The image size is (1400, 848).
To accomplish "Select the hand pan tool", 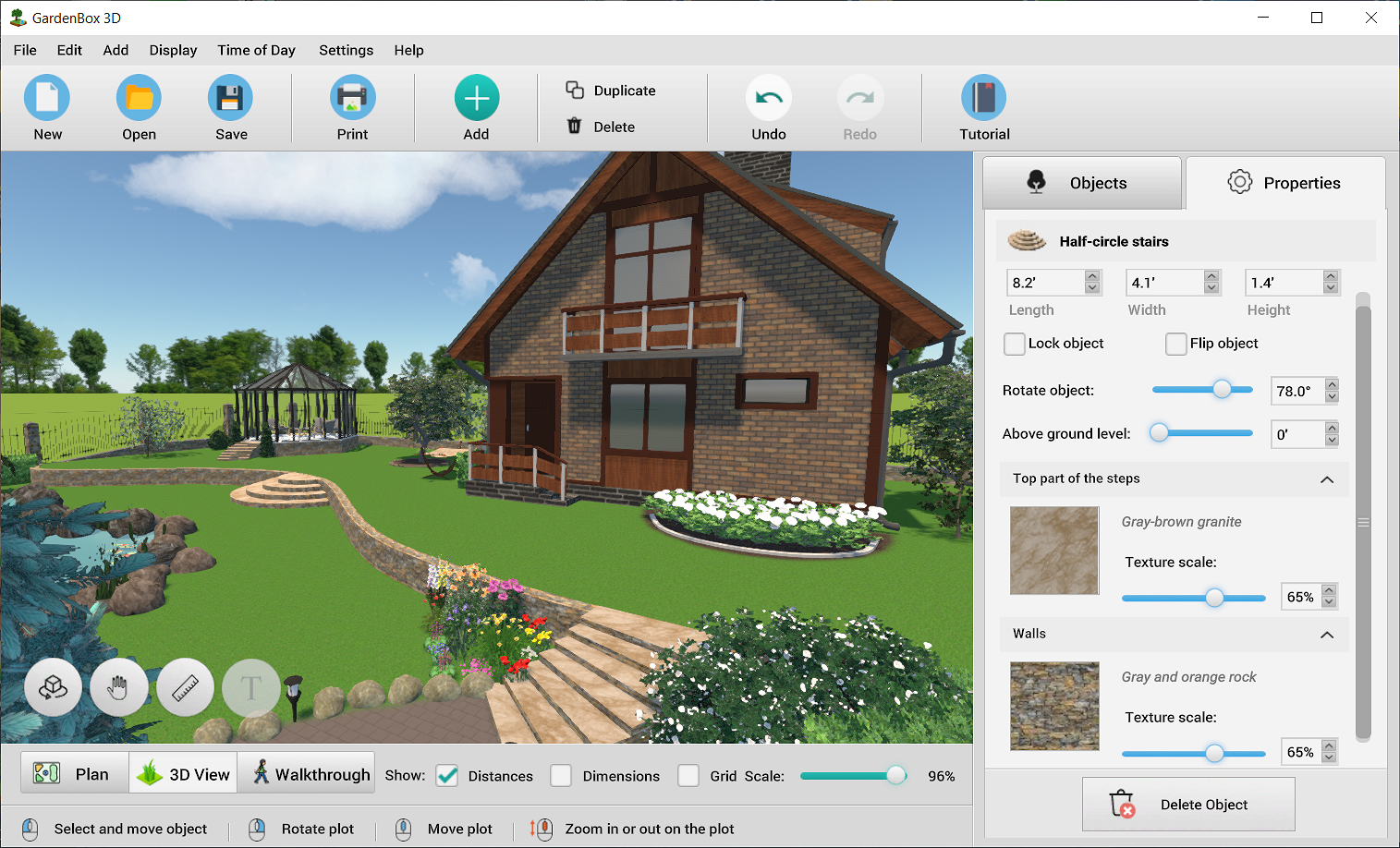I will tap(118, 687).
